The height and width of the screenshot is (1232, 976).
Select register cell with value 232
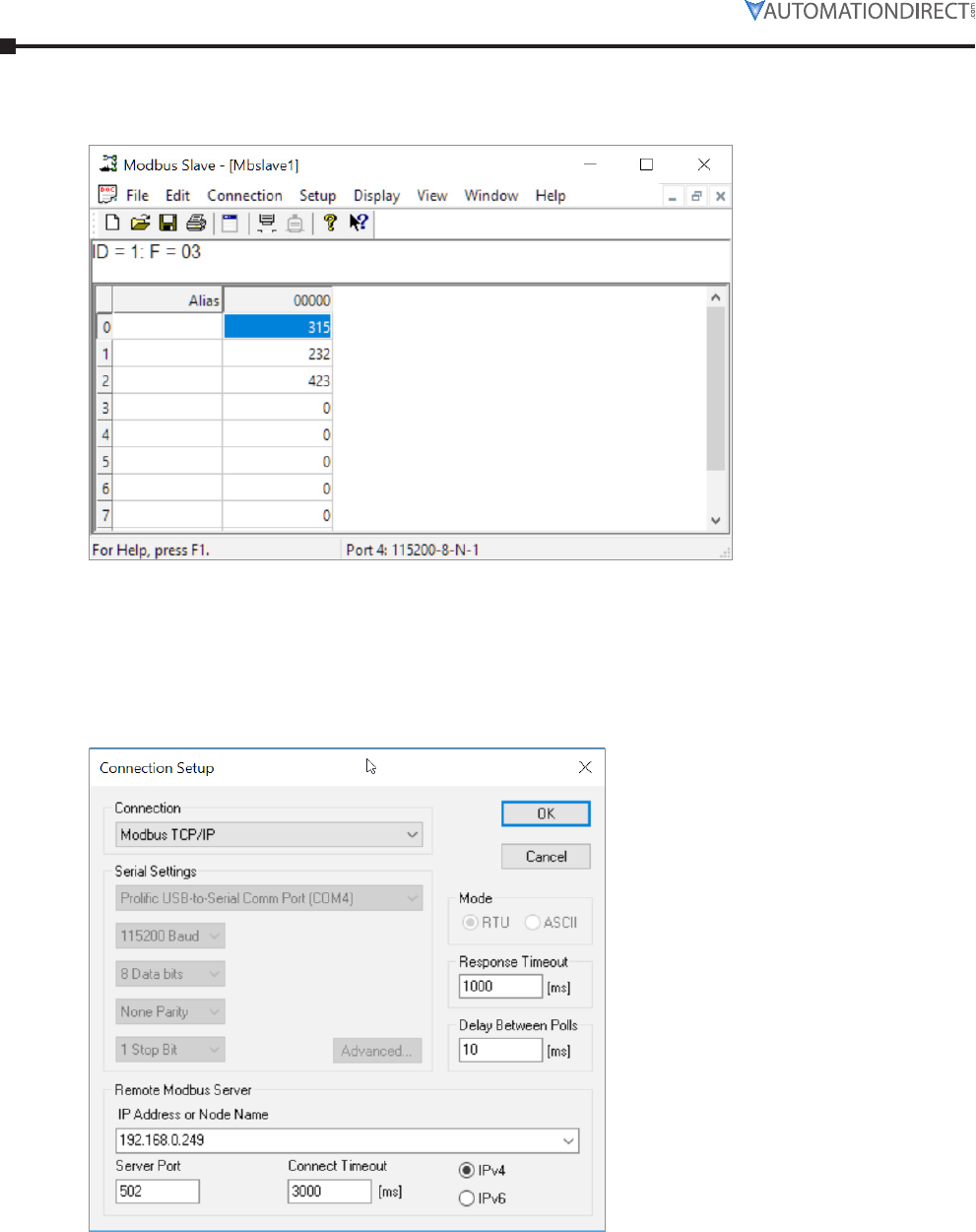(x=278, y=354)
